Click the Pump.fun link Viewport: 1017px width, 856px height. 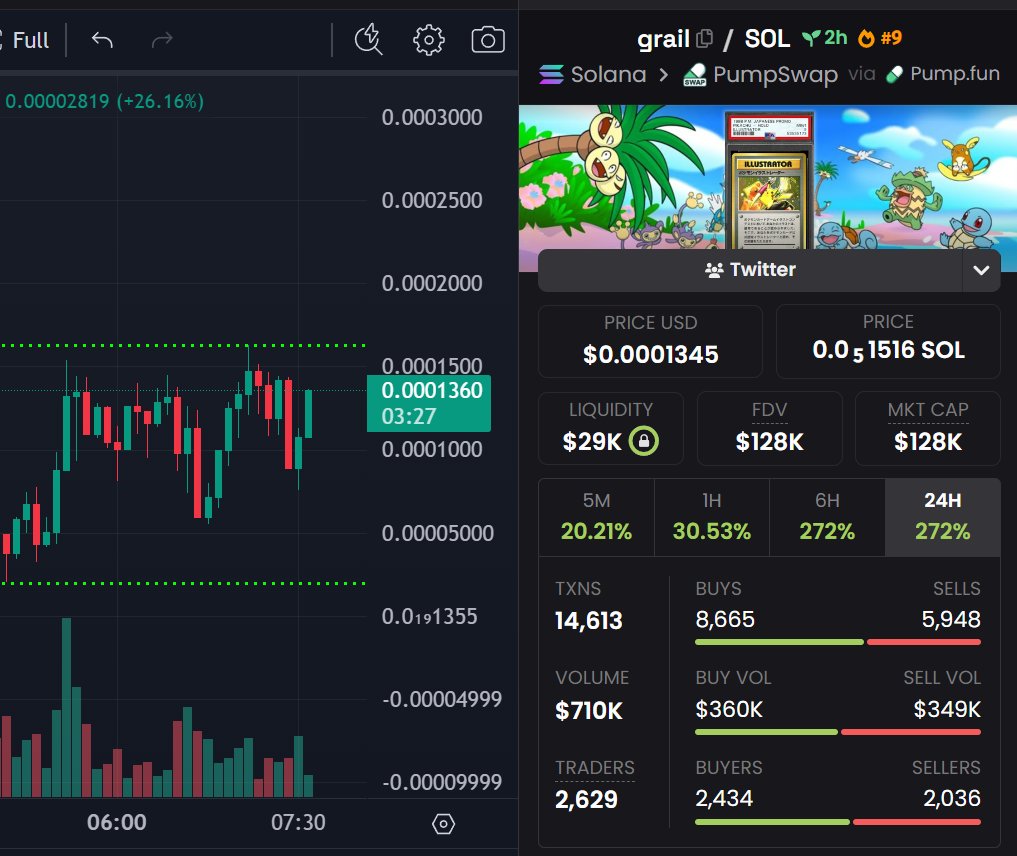(955, 74)
